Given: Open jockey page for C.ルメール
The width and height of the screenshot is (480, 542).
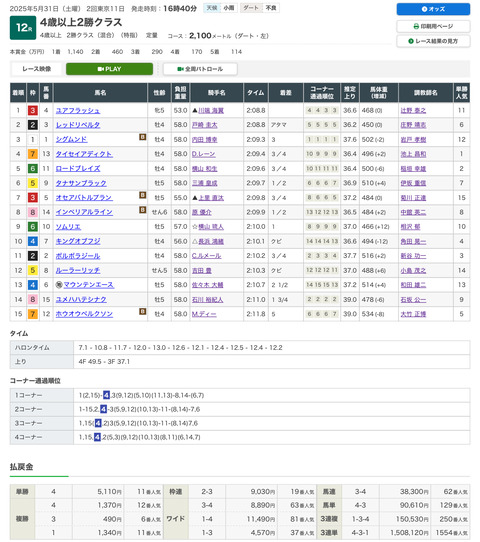Looking at the screenshot, I should [x=206, y=256].
